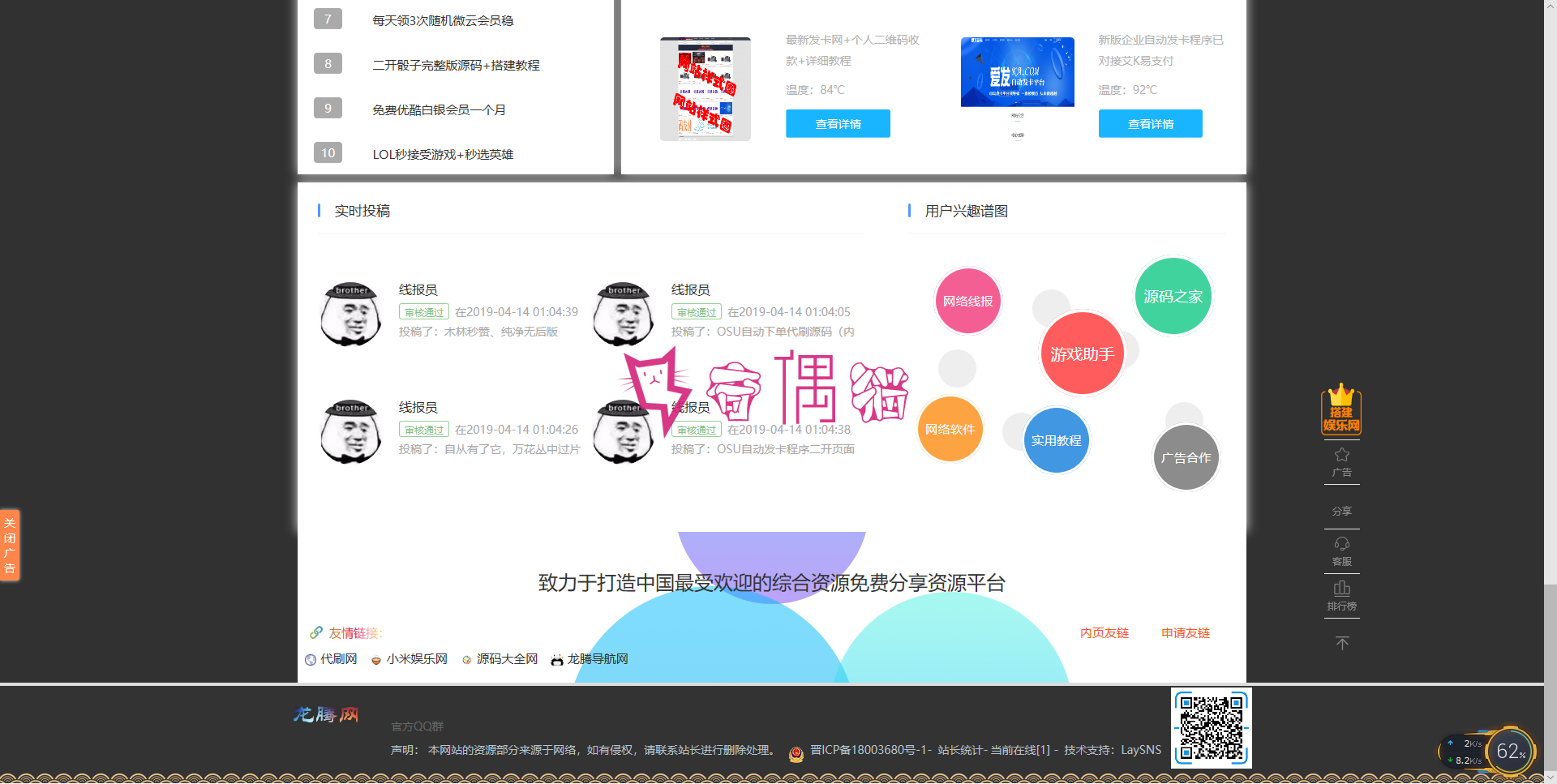Select the pink 网络线报 bubble

tap(968, 301)
